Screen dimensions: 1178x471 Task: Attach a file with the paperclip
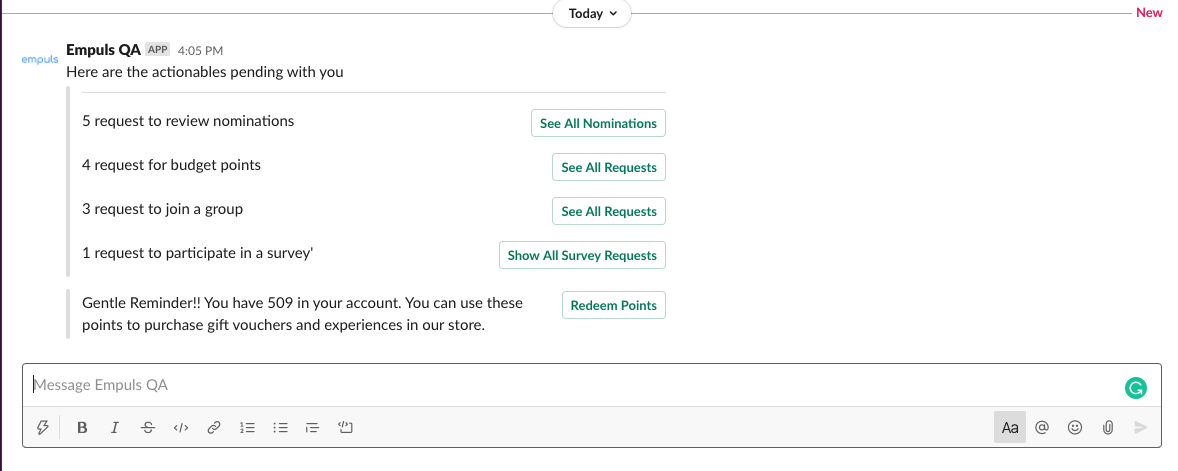click(x=1107, y=427)
